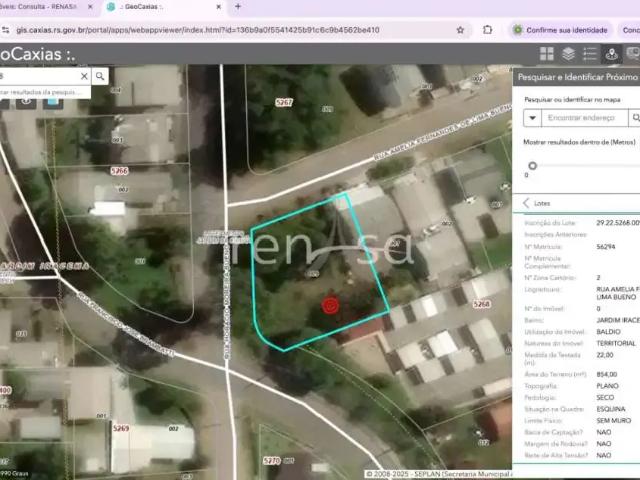Click the Pesquisar e Identificar Próximo panel header
Viewport: 640px width, 480px height.
576,77
